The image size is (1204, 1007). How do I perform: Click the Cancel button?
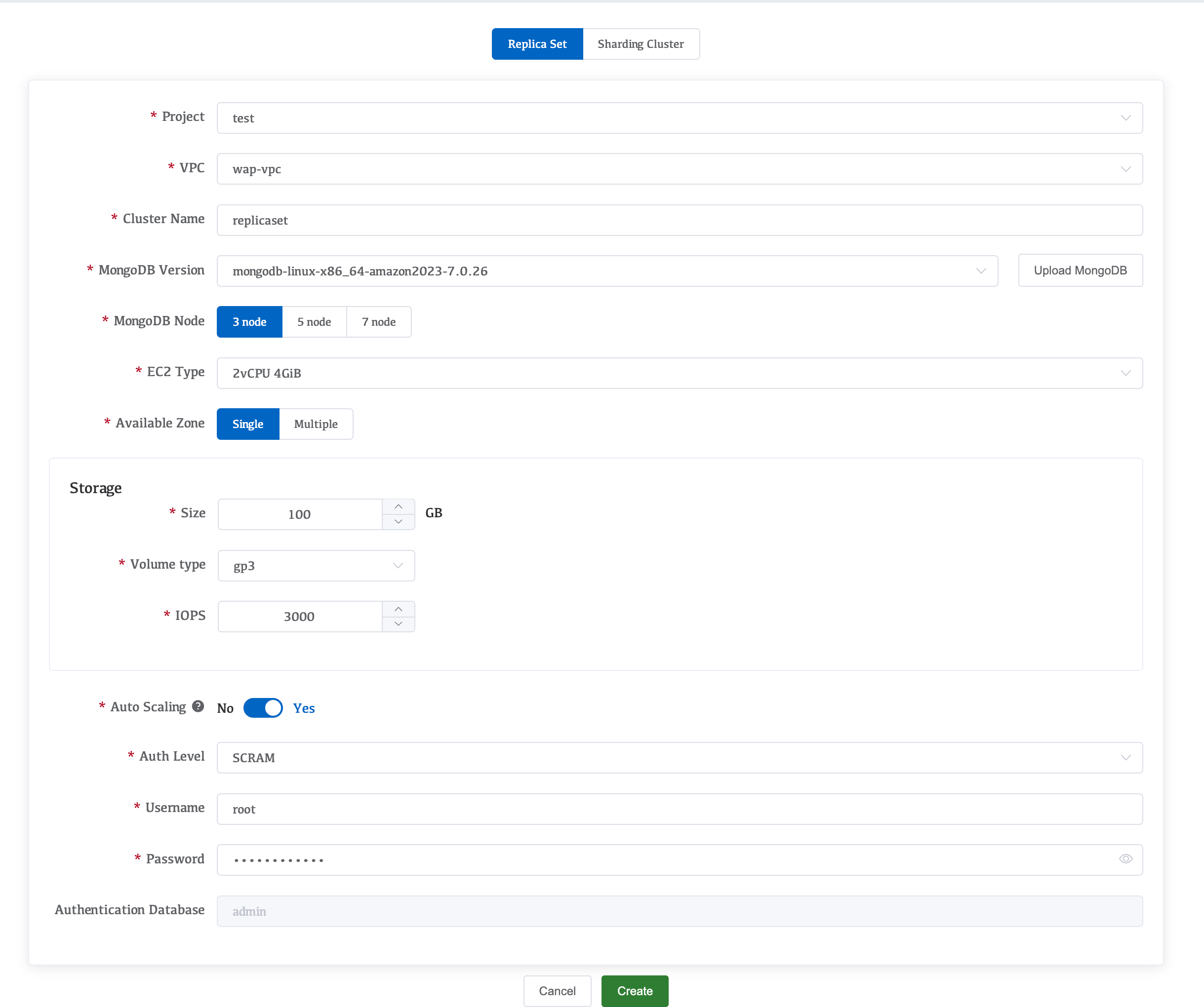click(557, 991)
